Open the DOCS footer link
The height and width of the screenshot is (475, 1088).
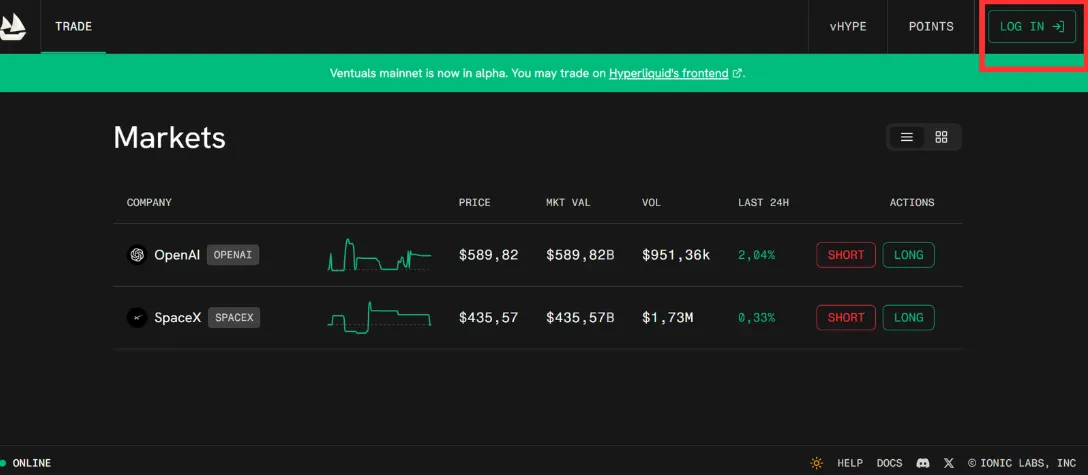coord(889,463)
